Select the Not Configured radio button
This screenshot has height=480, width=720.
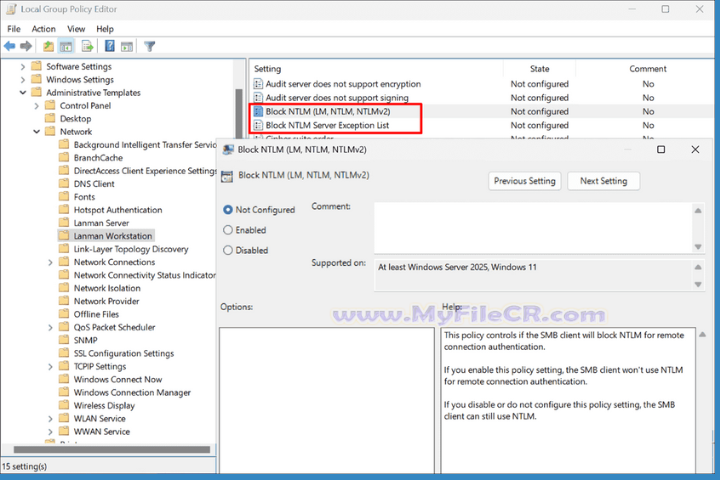pos(228,209)
